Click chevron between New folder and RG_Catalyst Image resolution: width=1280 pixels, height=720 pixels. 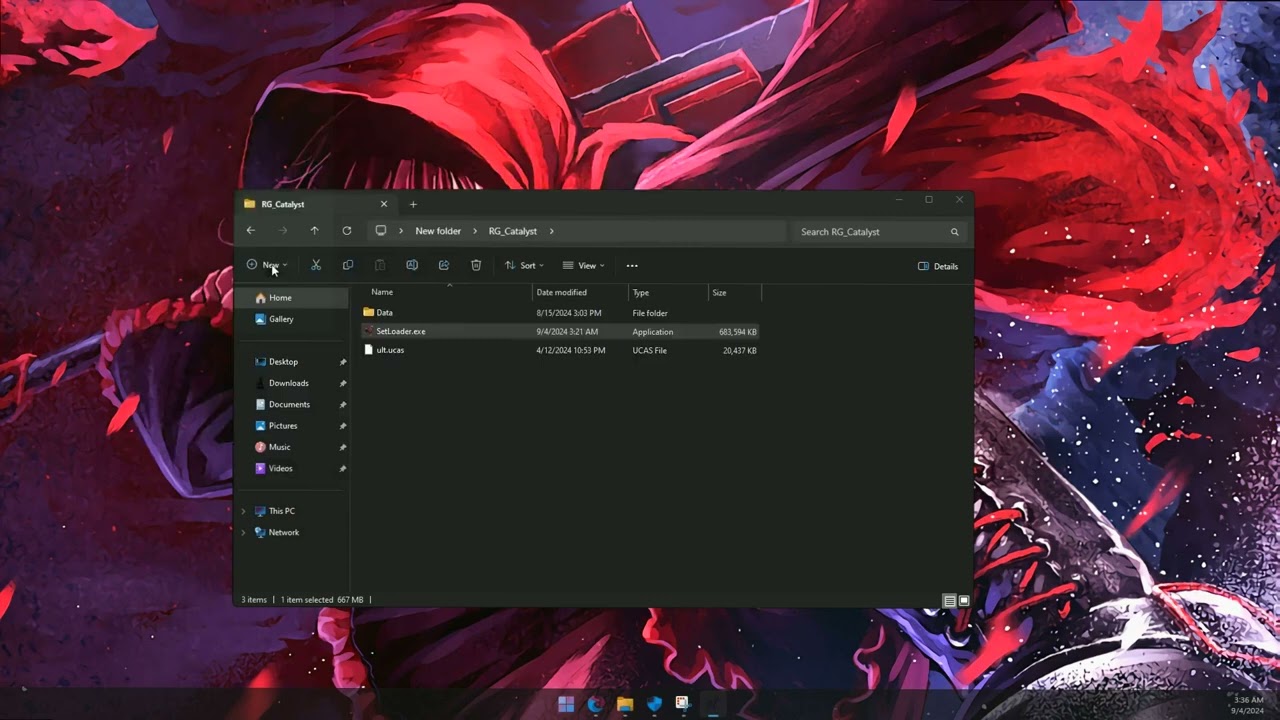(x=475, y=231)
